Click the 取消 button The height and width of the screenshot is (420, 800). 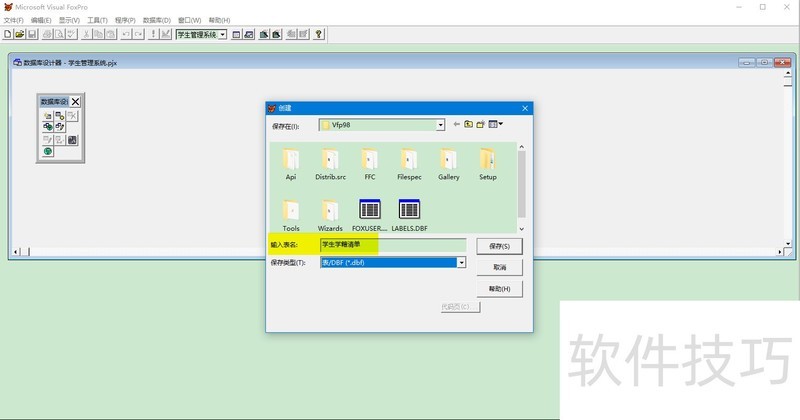(x=500, y=268)
